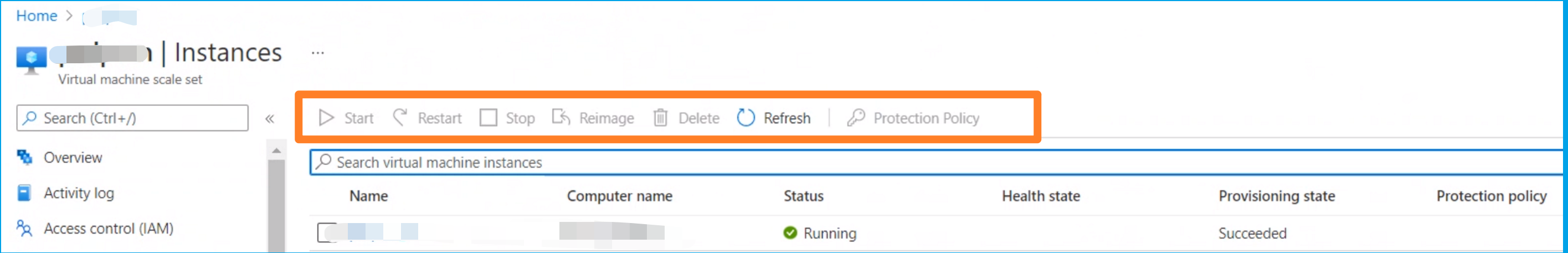Click the virtual machine scale set icon
This screenshot has height=253, width=1568.
tap(31, 60)
